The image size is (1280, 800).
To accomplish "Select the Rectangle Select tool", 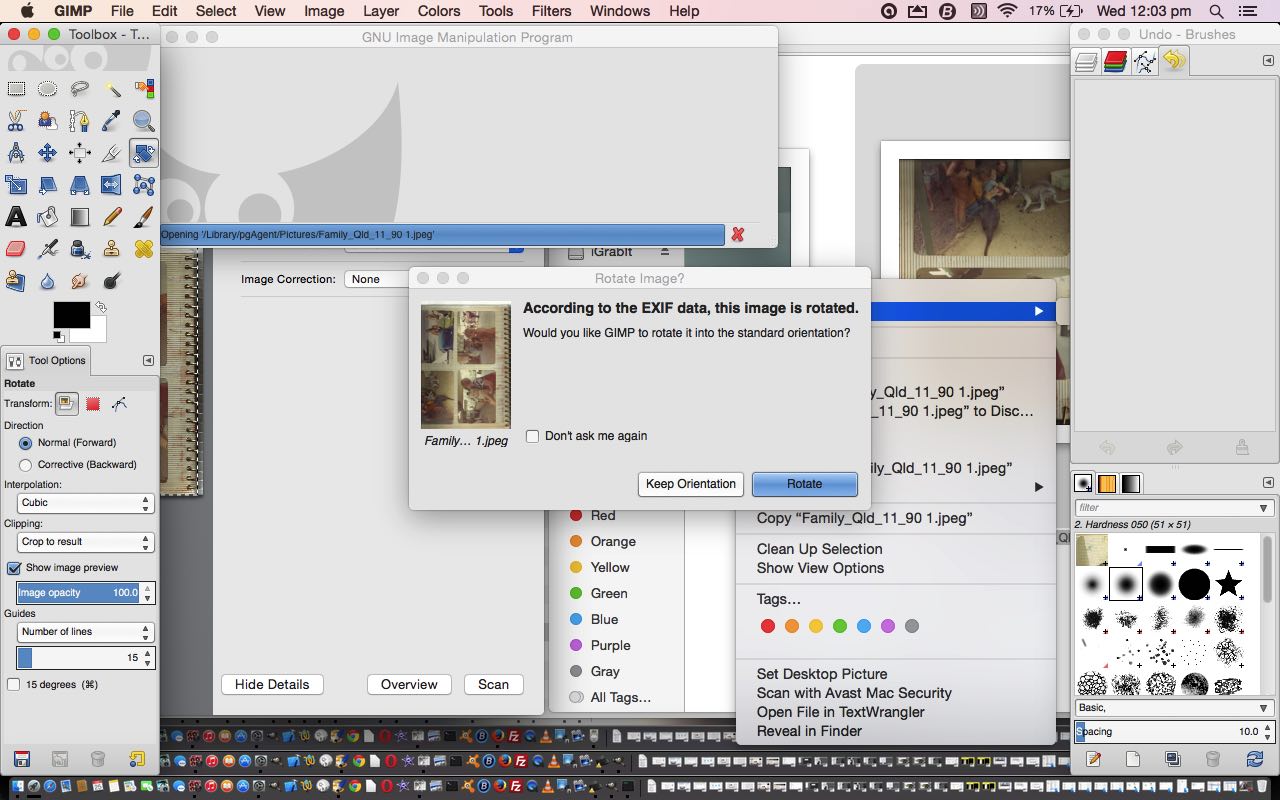I will (16, 89).
